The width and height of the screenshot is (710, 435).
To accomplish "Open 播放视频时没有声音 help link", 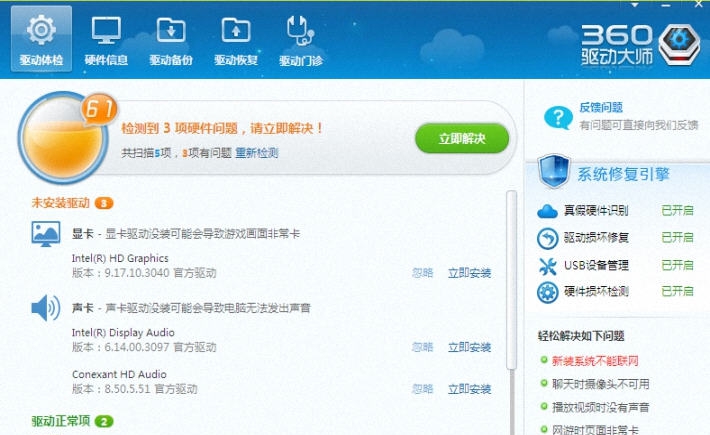I will click(600, 407).
